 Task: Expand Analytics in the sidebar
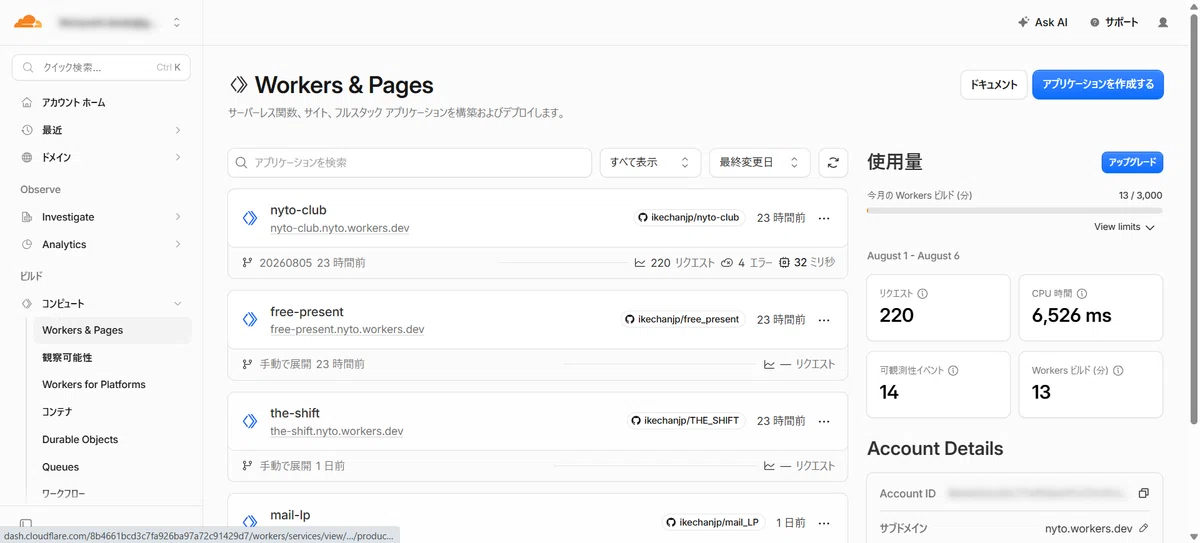click(x=101, y=244)
